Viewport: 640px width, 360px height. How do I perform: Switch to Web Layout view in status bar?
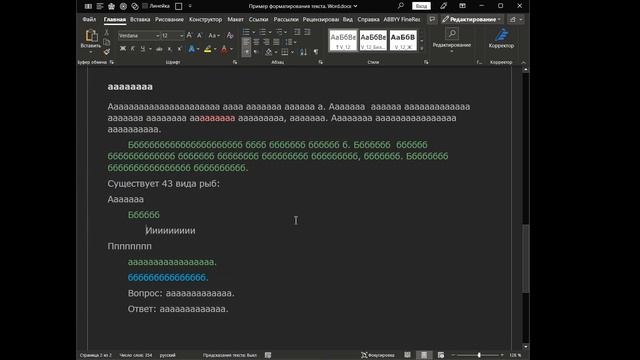(441, 355)
